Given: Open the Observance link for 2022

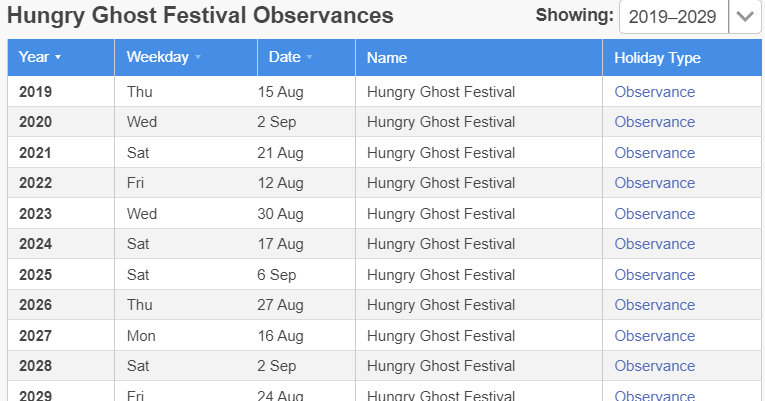Looking at the screenshot, I should click(x=654, y=183).
